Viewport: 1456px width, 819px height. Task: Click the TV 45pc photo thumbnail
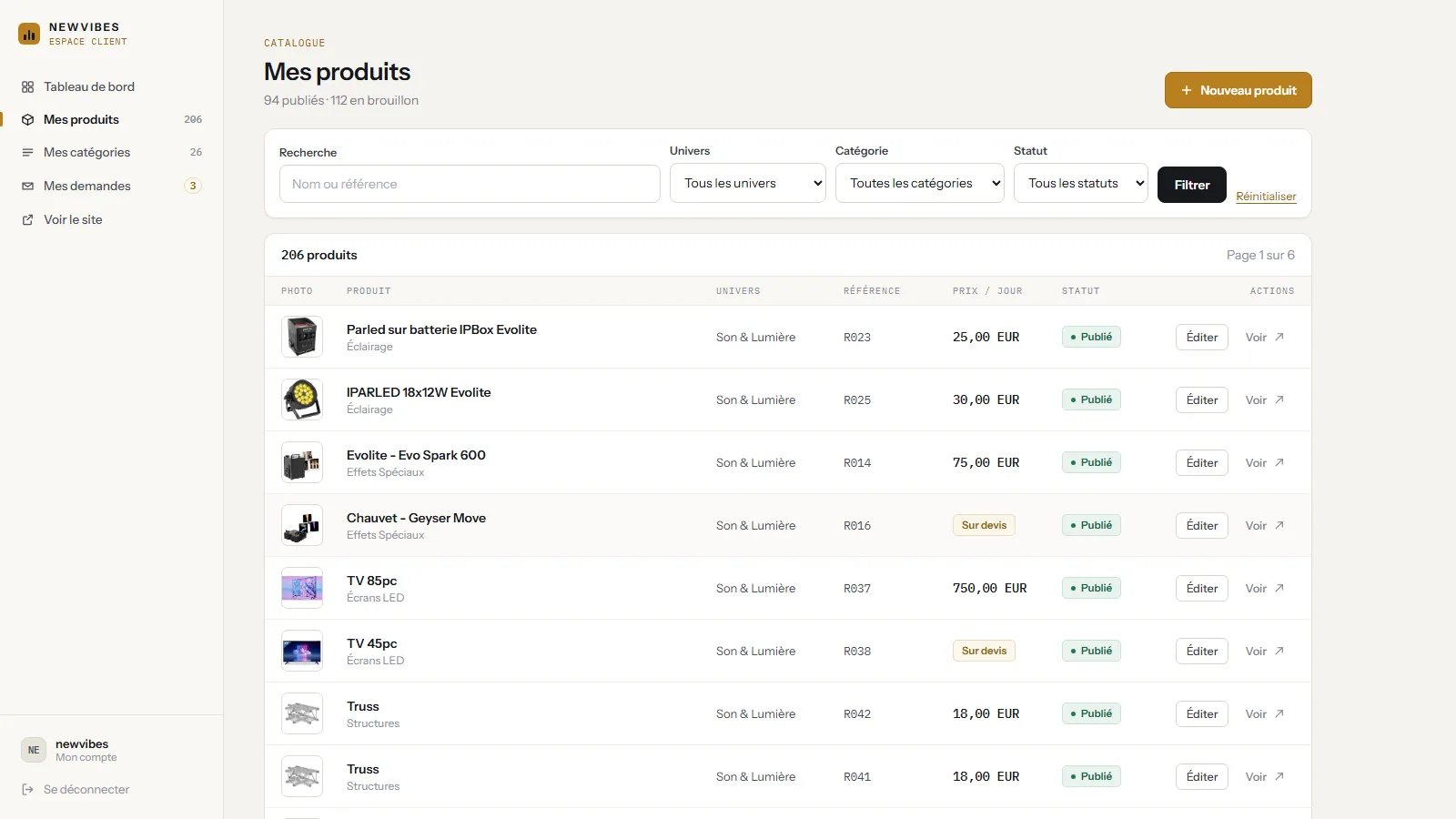pyautogui.click(x=302, y=651)
